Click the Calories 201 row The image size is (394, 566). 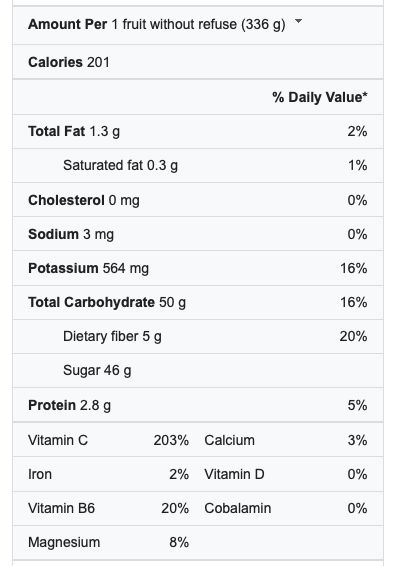[198, 62]
